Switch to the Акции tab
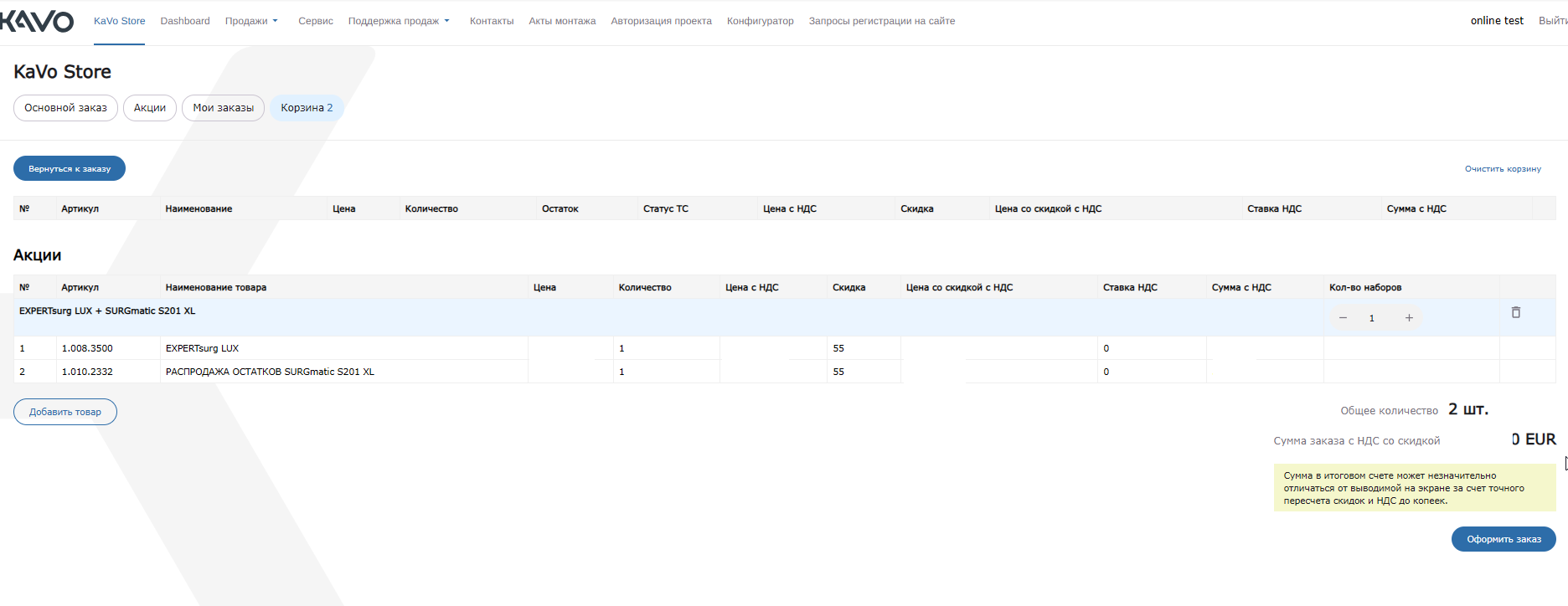The image size is (1568, 606). pyautogui.click(x=150, y=108)
